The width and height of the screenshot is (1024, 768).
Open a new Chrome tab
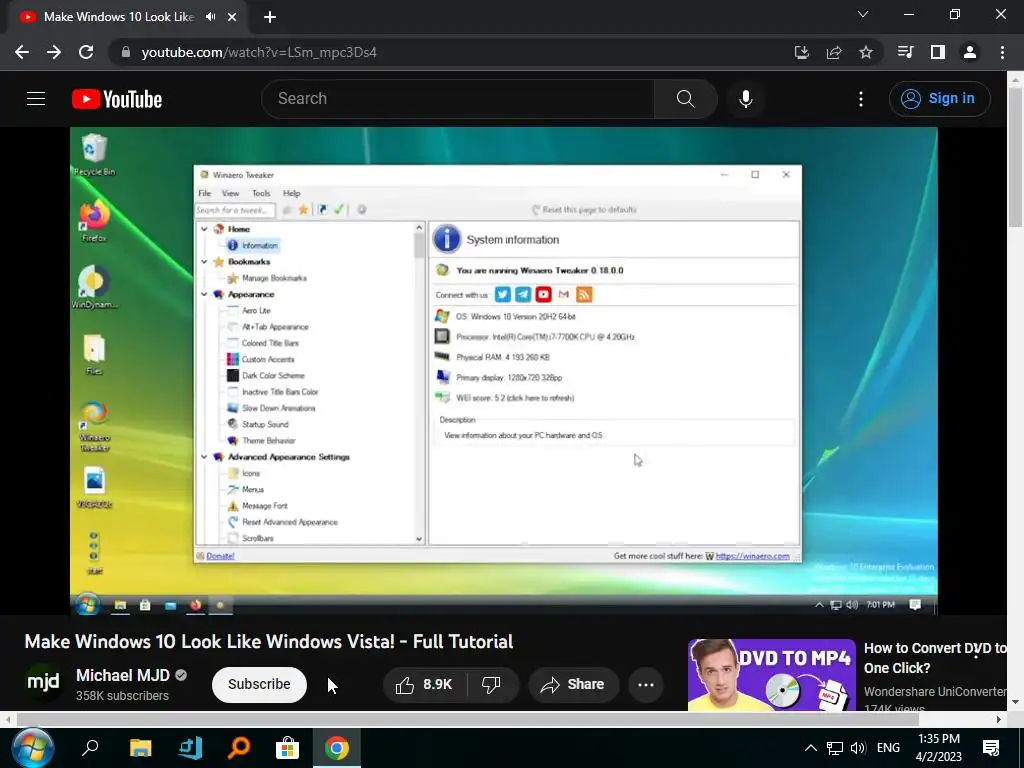tap(270, 17)
